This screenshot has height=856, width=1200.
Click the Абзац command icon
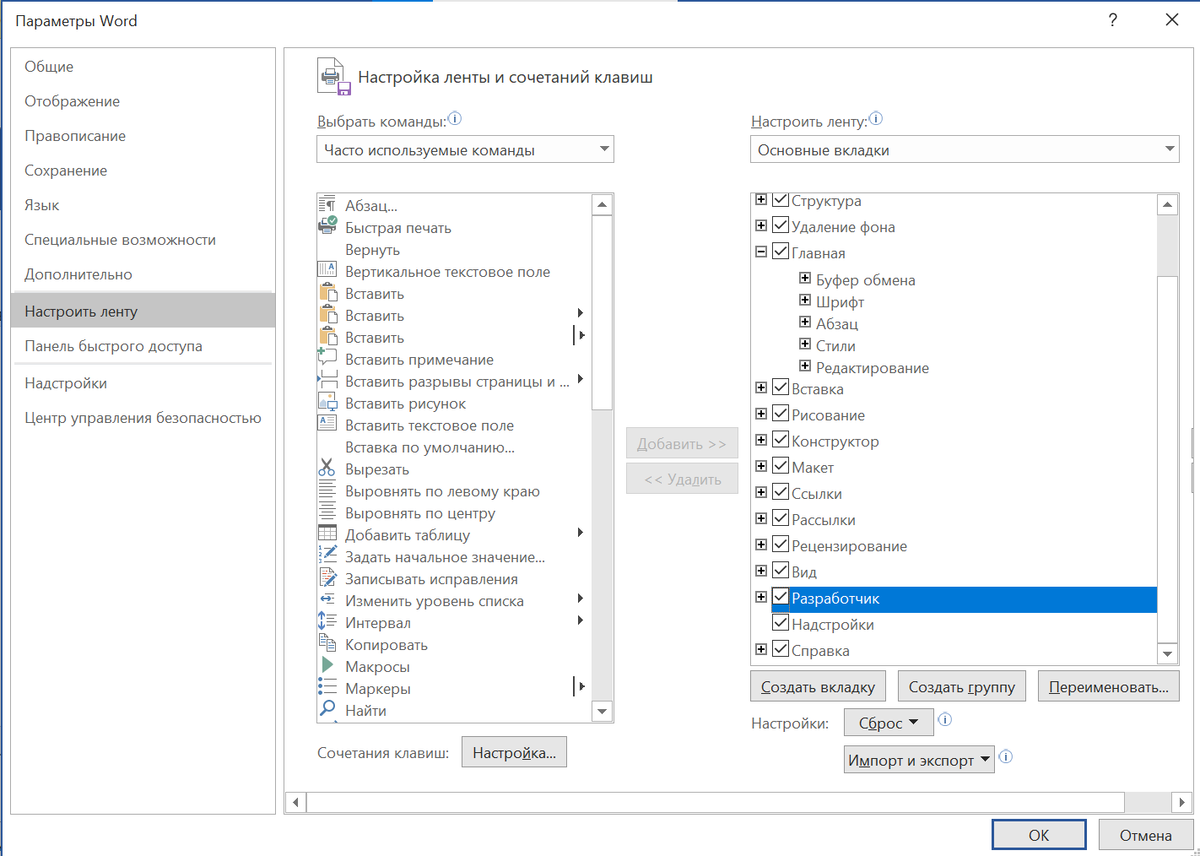pos(327,205)
